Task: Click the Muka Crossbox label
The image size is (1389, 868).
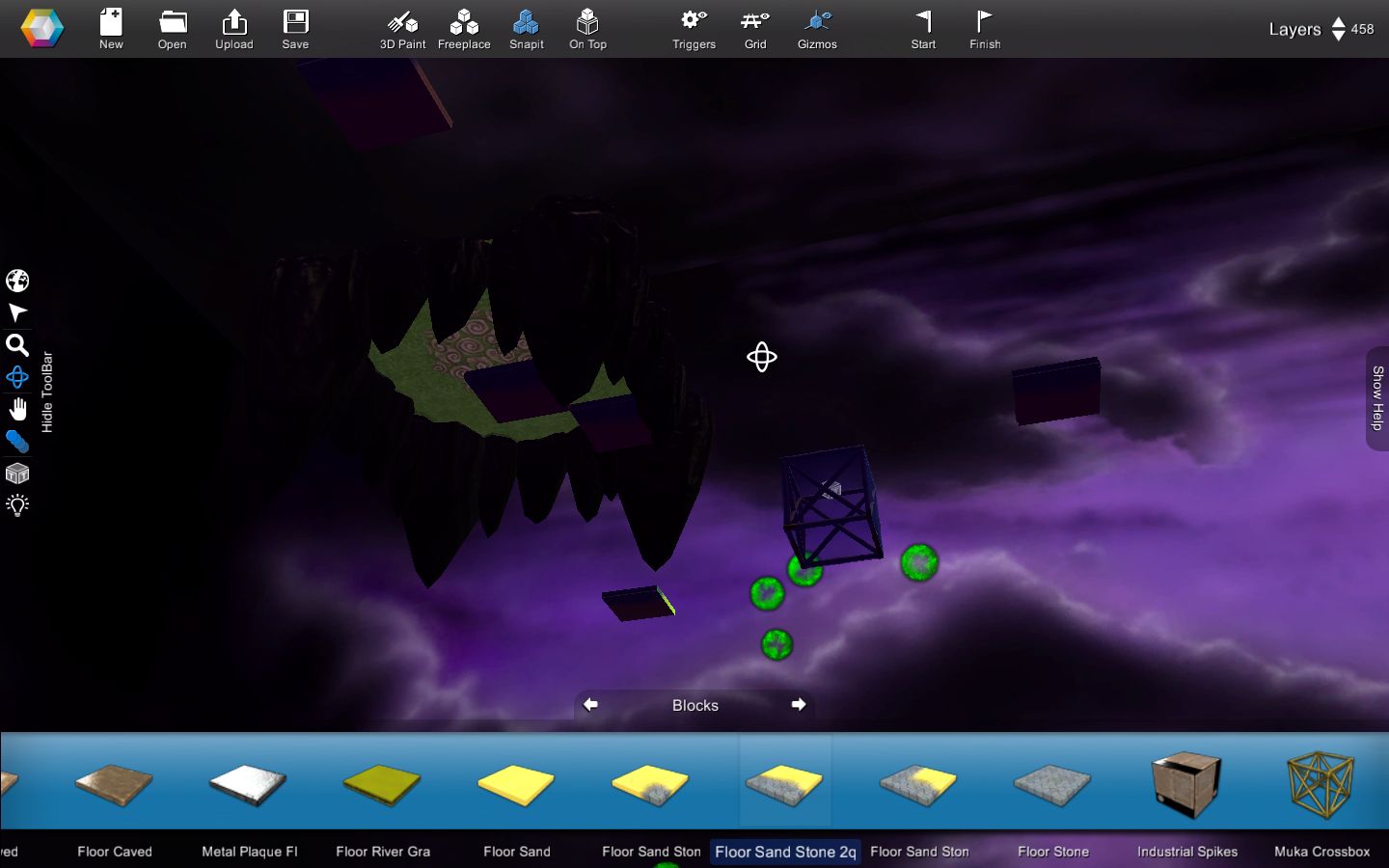Action: pyautogui.click(x=1321, y=852)
